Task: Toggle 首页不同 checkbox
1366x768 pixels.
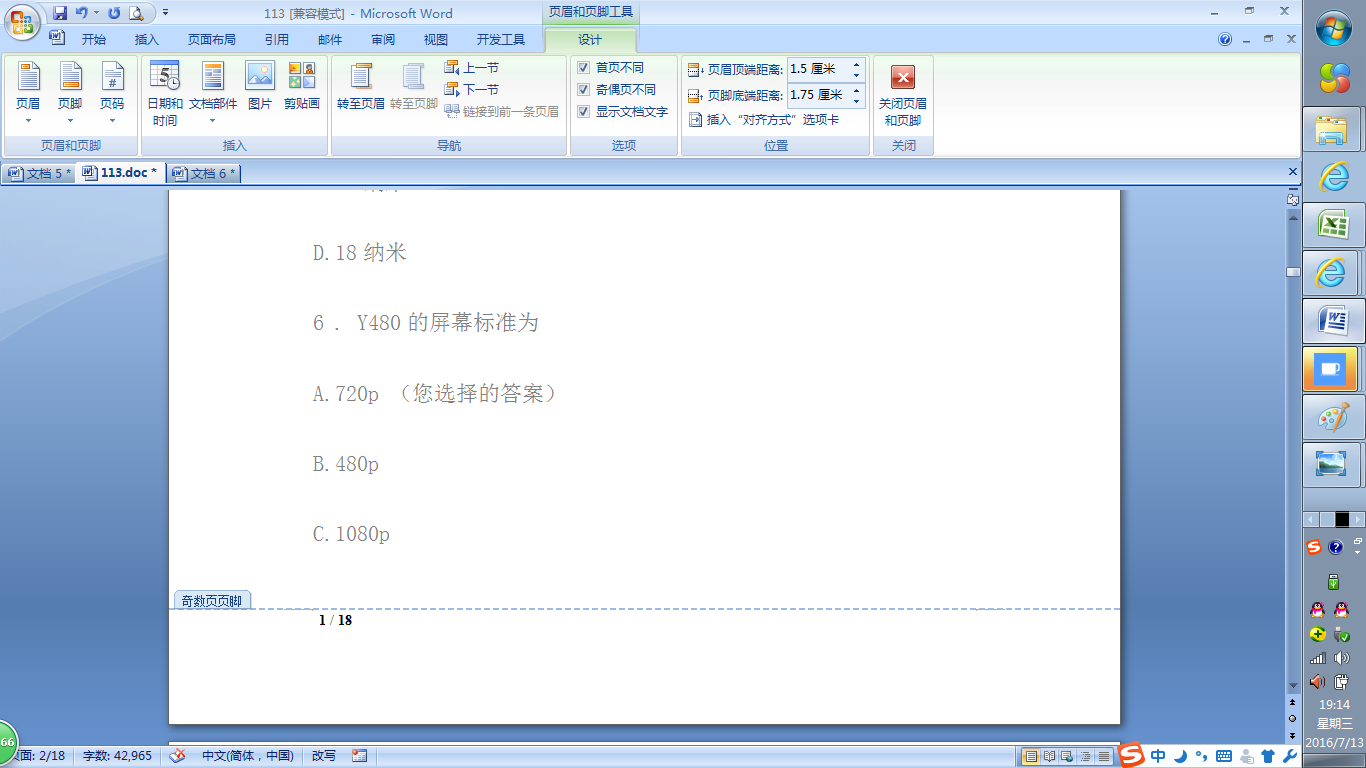Action: 584,68
